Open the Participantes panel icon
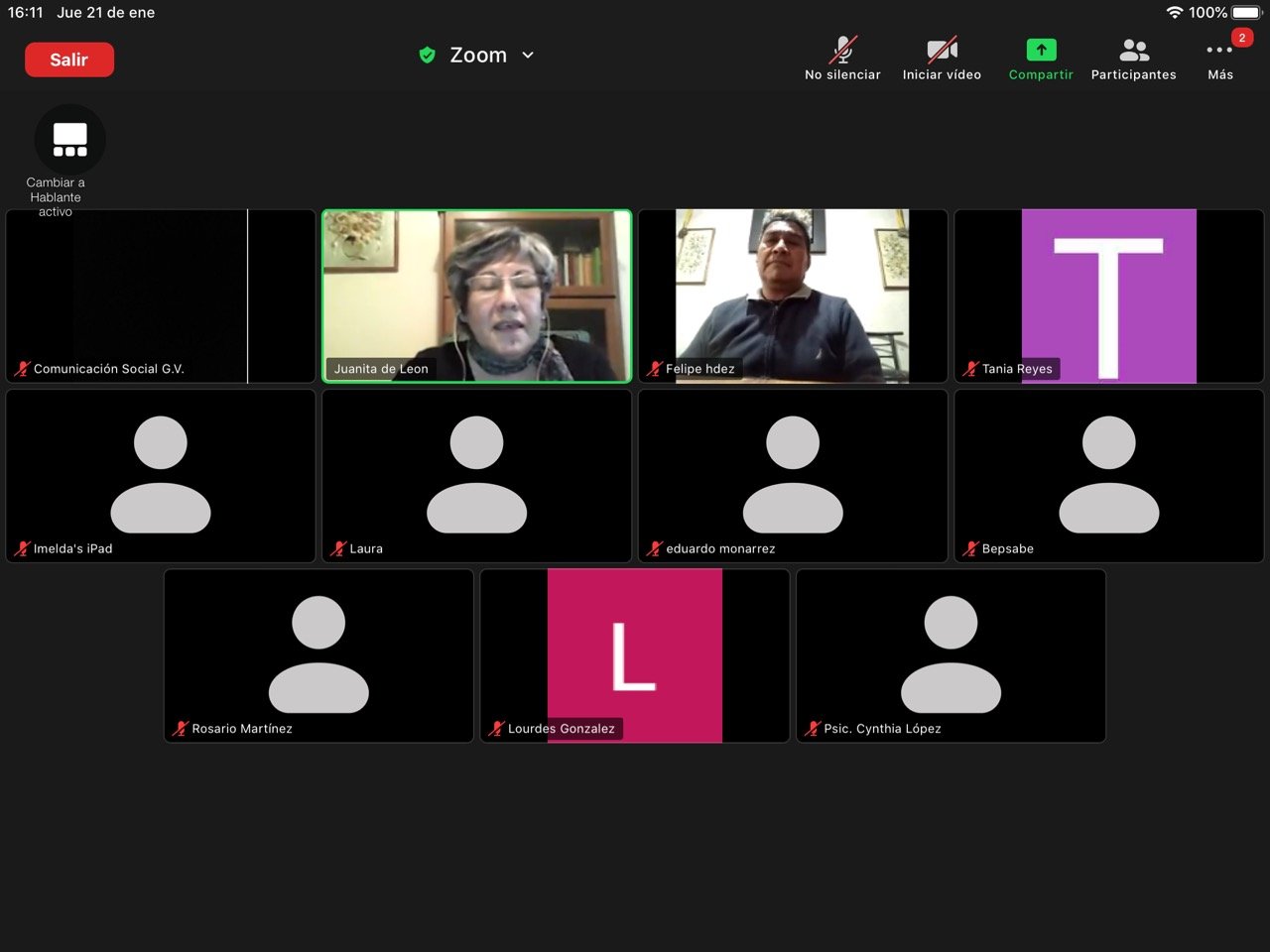The height and width of the screenshot is (952, 1270). point(1133,50)
